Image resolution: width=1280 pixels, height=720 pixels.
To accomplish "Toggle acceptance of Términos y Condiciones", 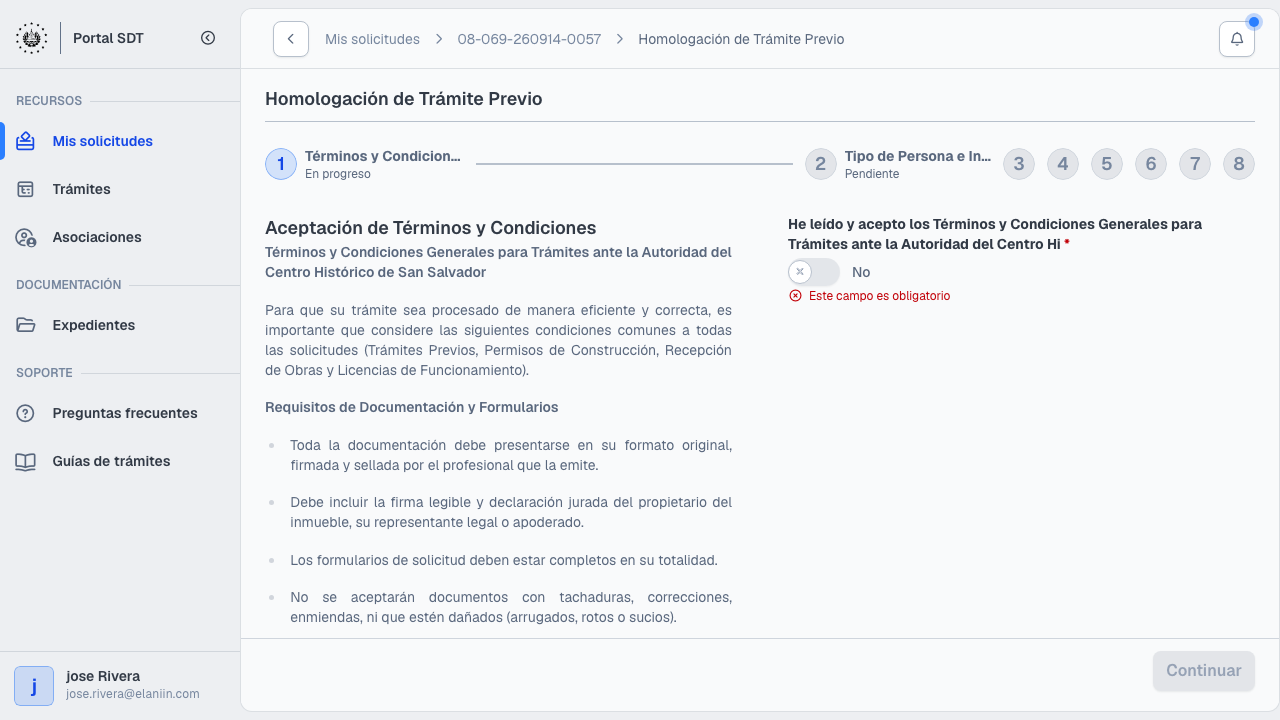I will [814, 272].
